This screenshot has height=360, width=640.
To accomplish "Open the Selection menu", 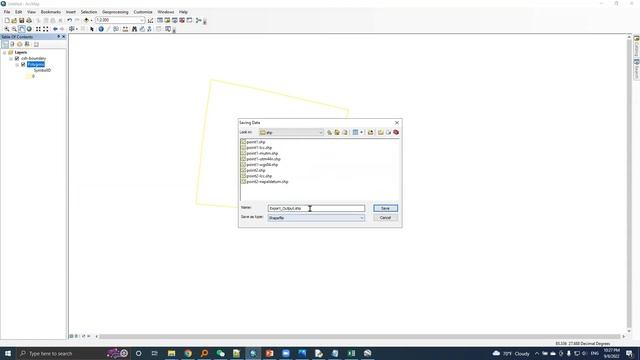I will click(x=89, y=12).
